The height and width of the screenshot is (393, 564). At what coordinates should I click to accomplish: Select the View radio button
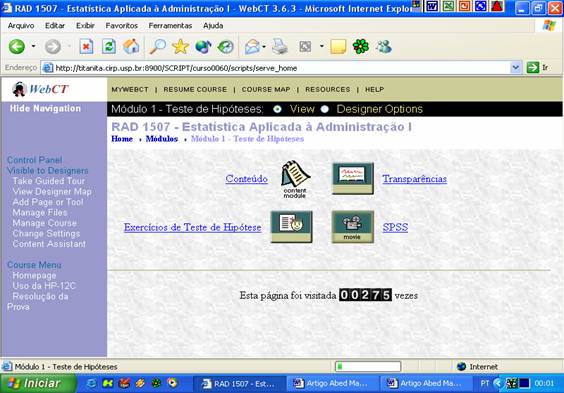(x=277, y=109)
